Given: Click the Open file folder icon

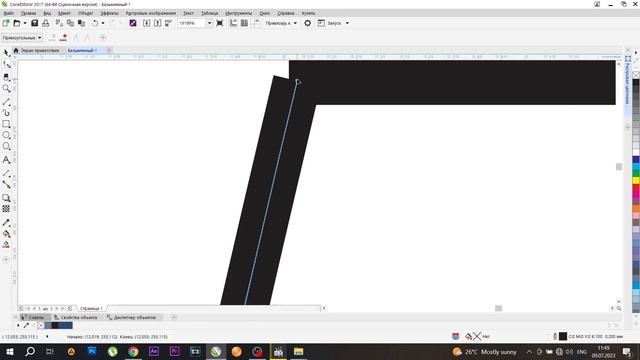Looking at the screenshot, I should coord(17,23).
